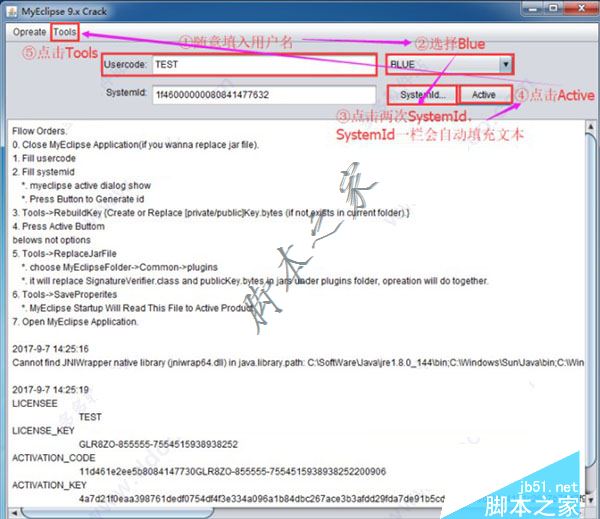Maximize the MyEclipse 9.x Crack window
Screen dimensions: 600x519
[x=553, y=8]
